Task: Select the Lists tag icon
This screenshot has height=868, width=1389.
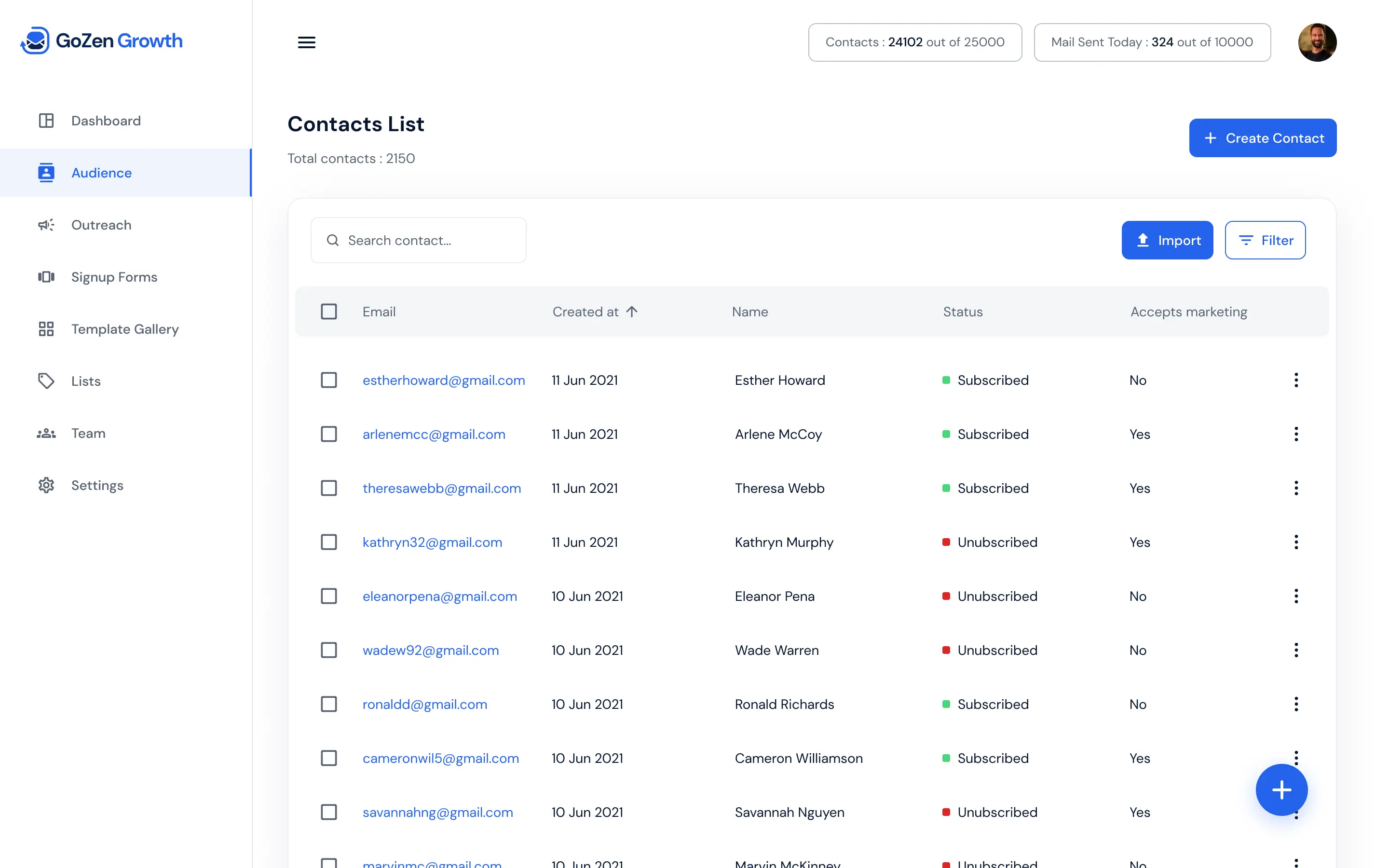Action: [46, 380]
